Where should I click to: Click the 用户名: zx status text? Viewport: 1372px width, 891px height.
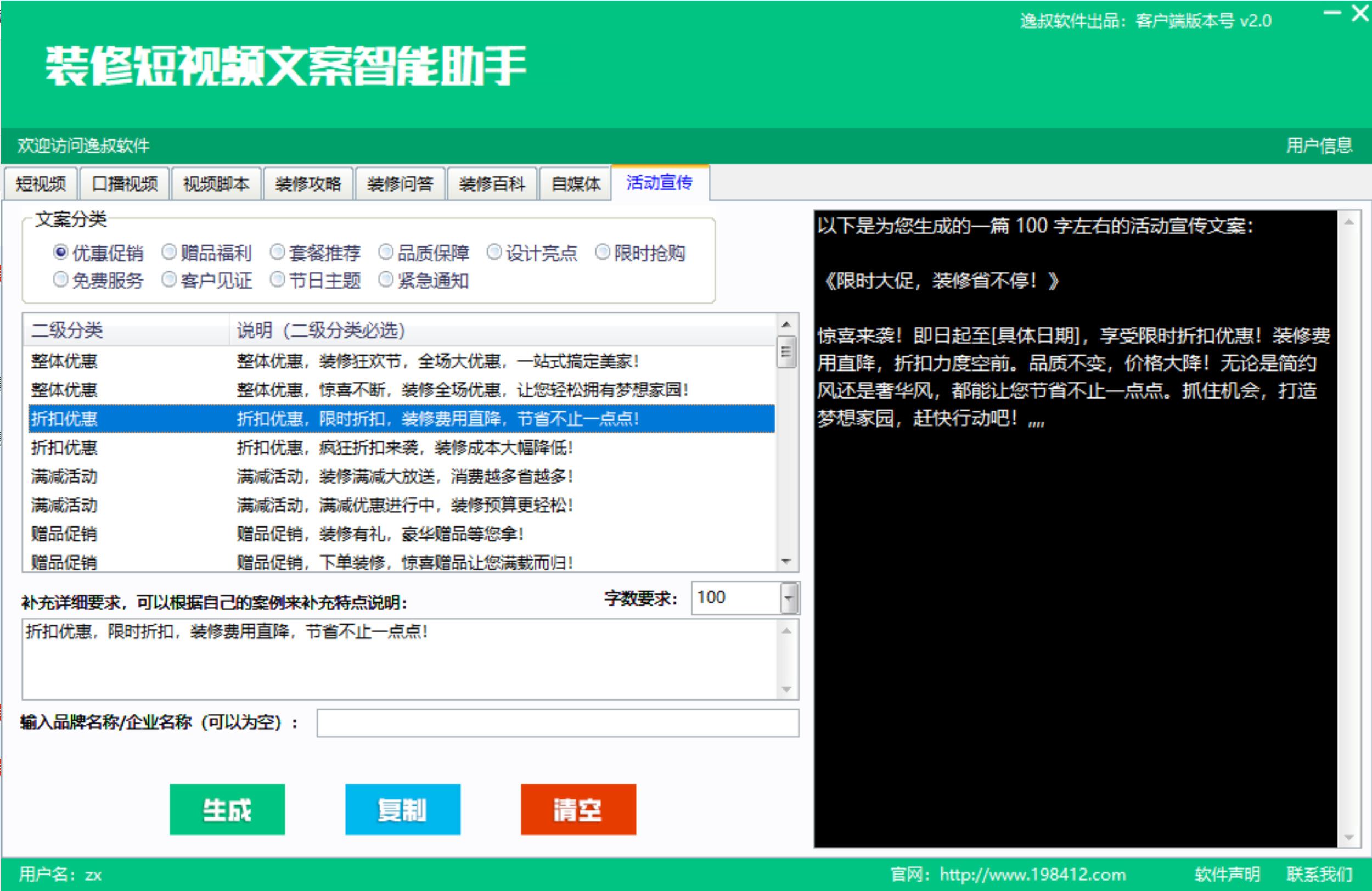[60, 875]
